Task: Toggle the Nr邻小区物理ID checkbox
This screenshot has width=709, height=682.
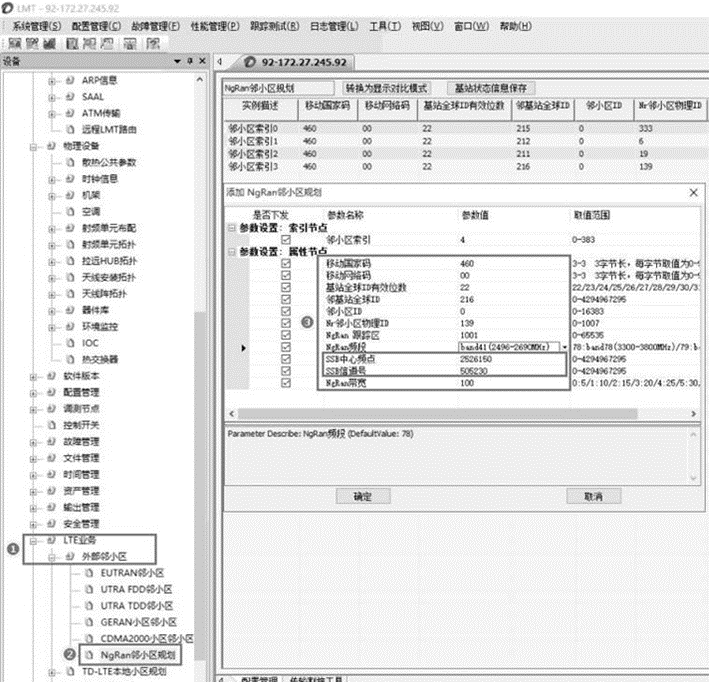Action: coord(286,323)
